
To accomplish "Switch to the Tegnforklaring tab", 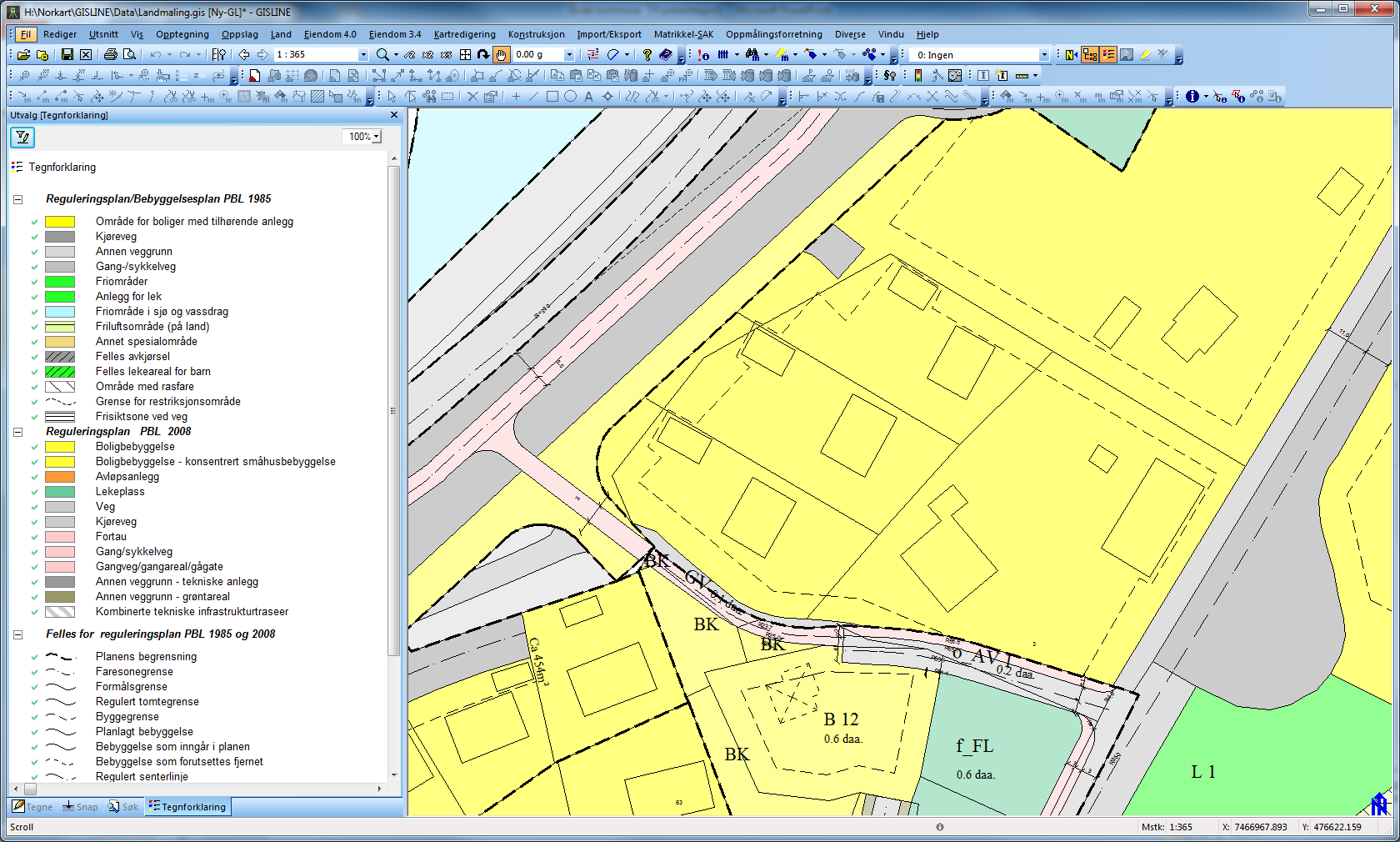I will tap(187, 807).
